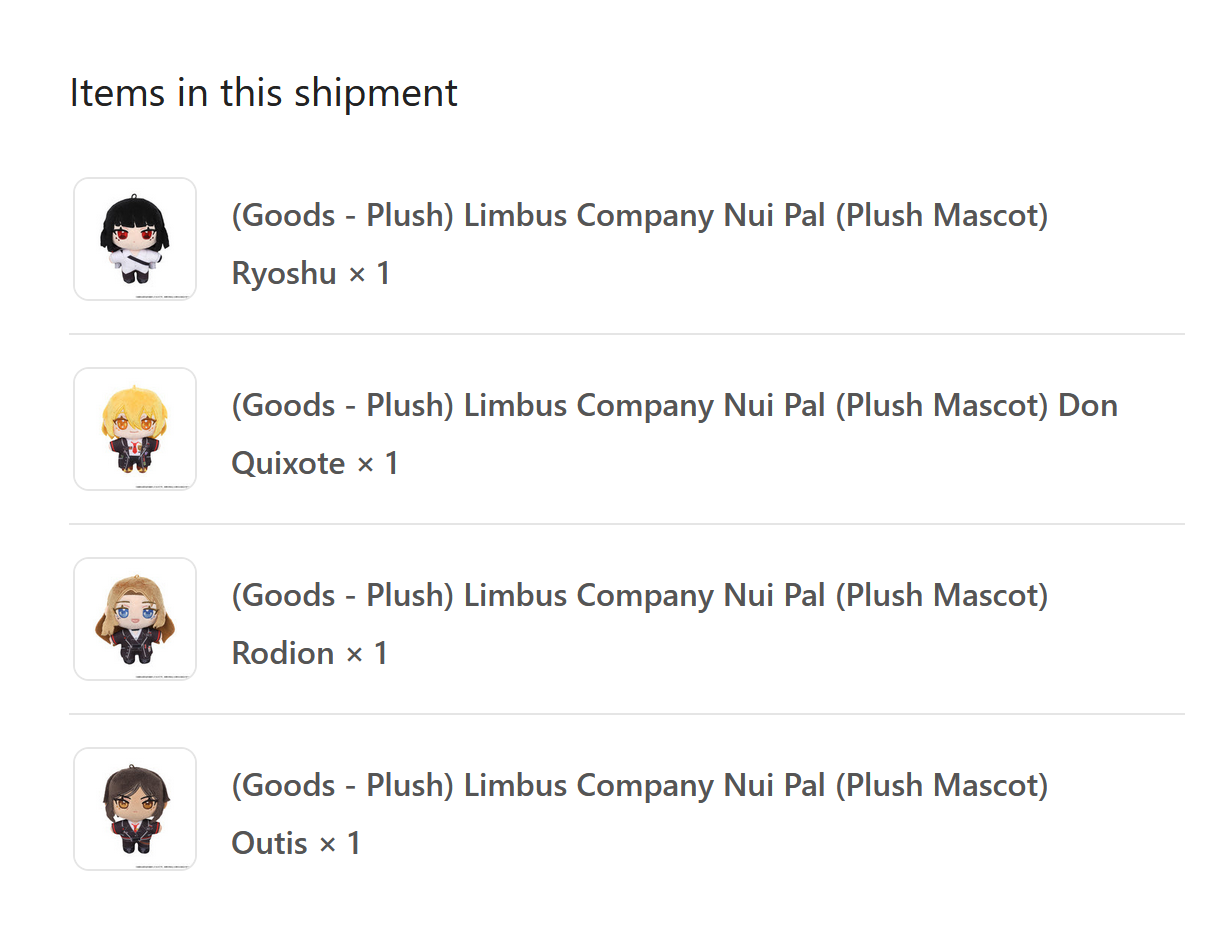Screen dimensions: 1212x944
Task: Open the Ryoshu plush thumbnail image
Action: pos(135,239)
